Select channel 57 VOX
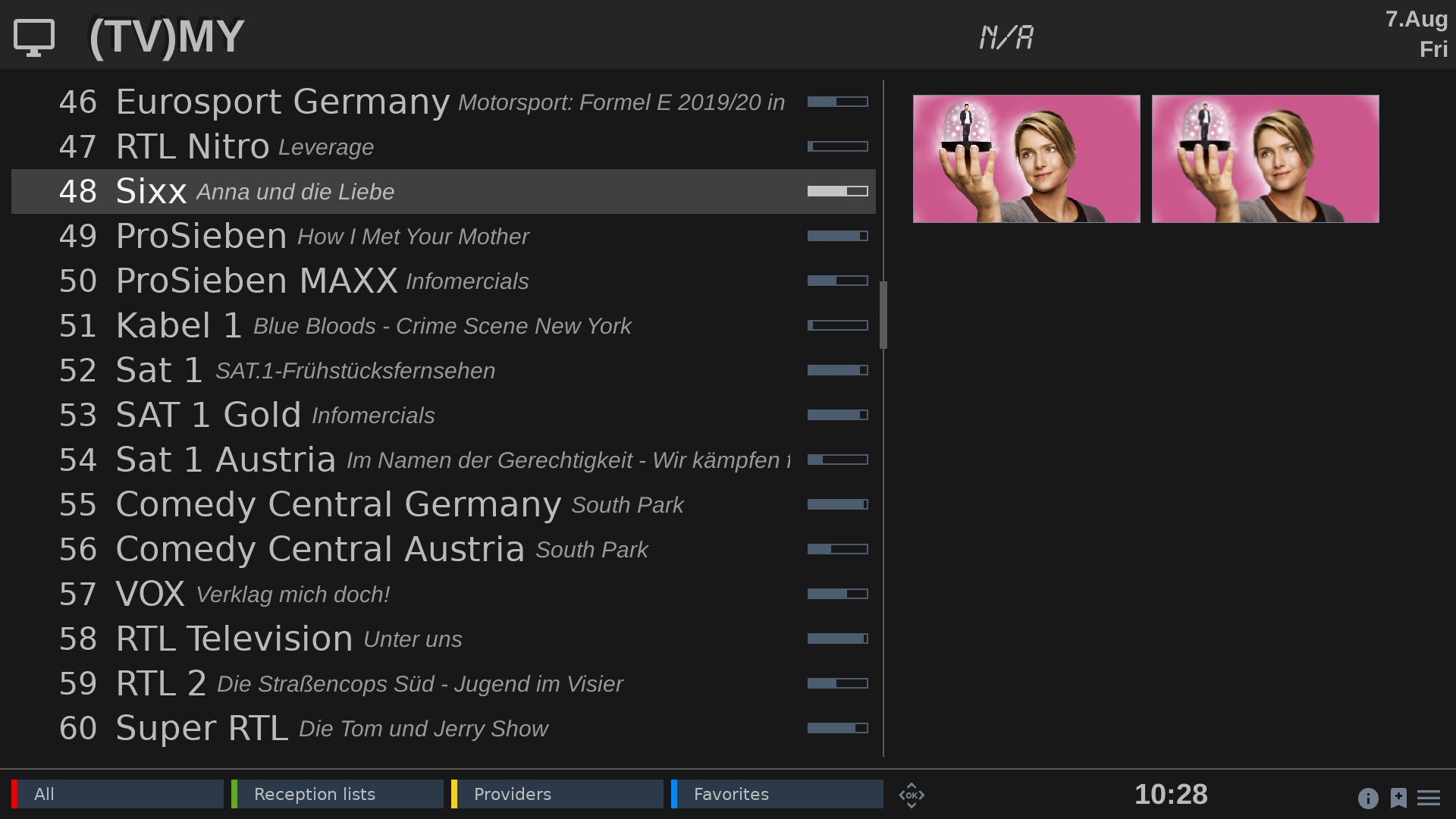 tap(444, 594)
